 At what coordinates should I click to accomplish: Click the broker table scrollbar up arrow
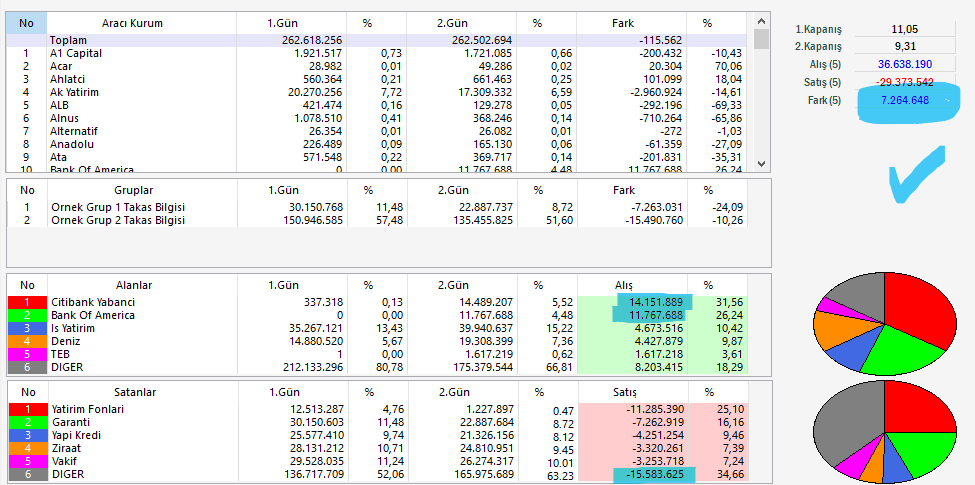coord(761,21)
